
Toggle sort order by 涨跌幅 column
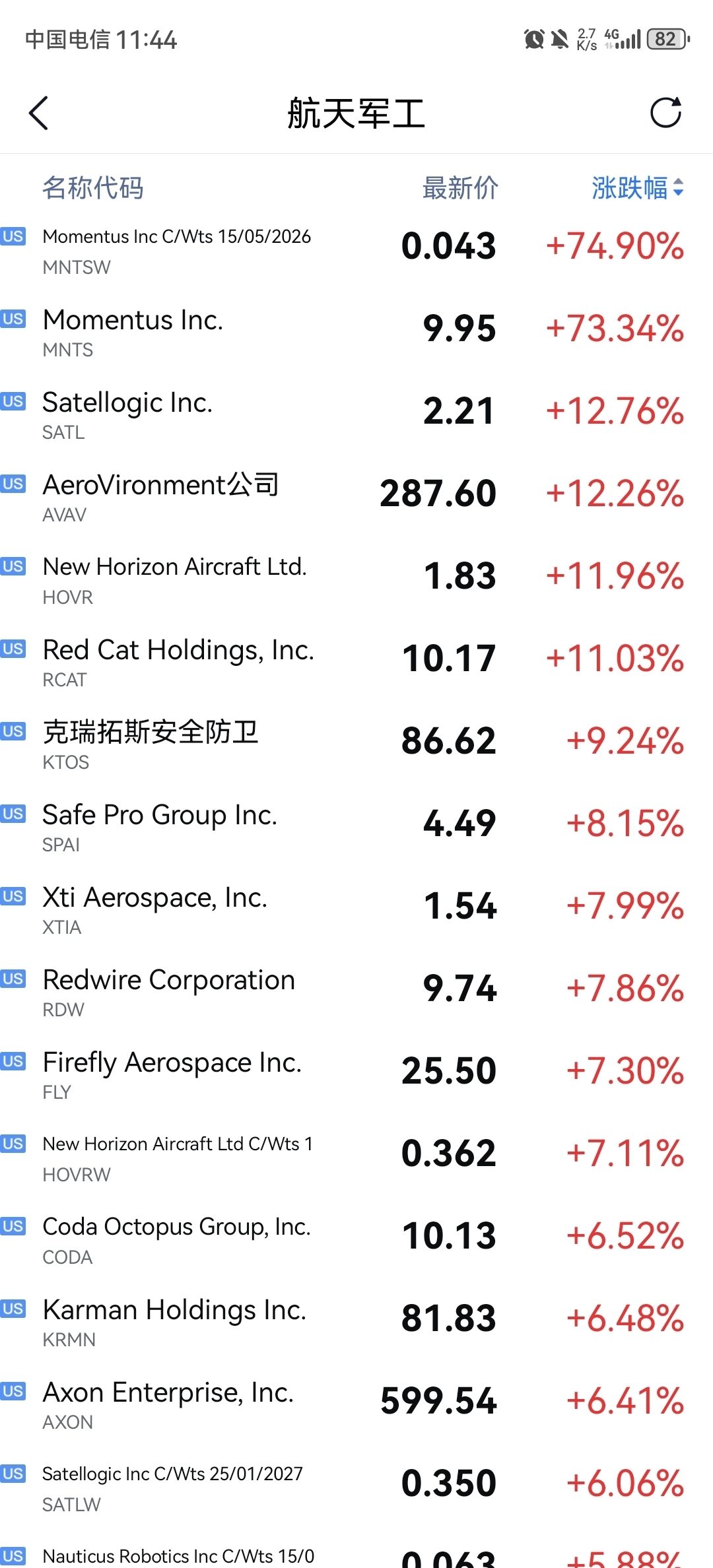click(x=637, y=188)
